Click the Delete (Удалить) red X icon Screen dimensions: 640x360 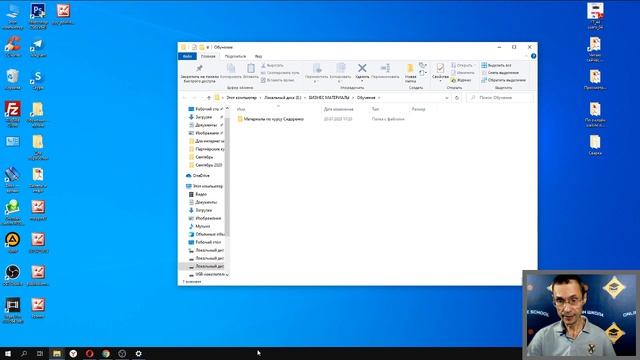(x=362, y=68)
